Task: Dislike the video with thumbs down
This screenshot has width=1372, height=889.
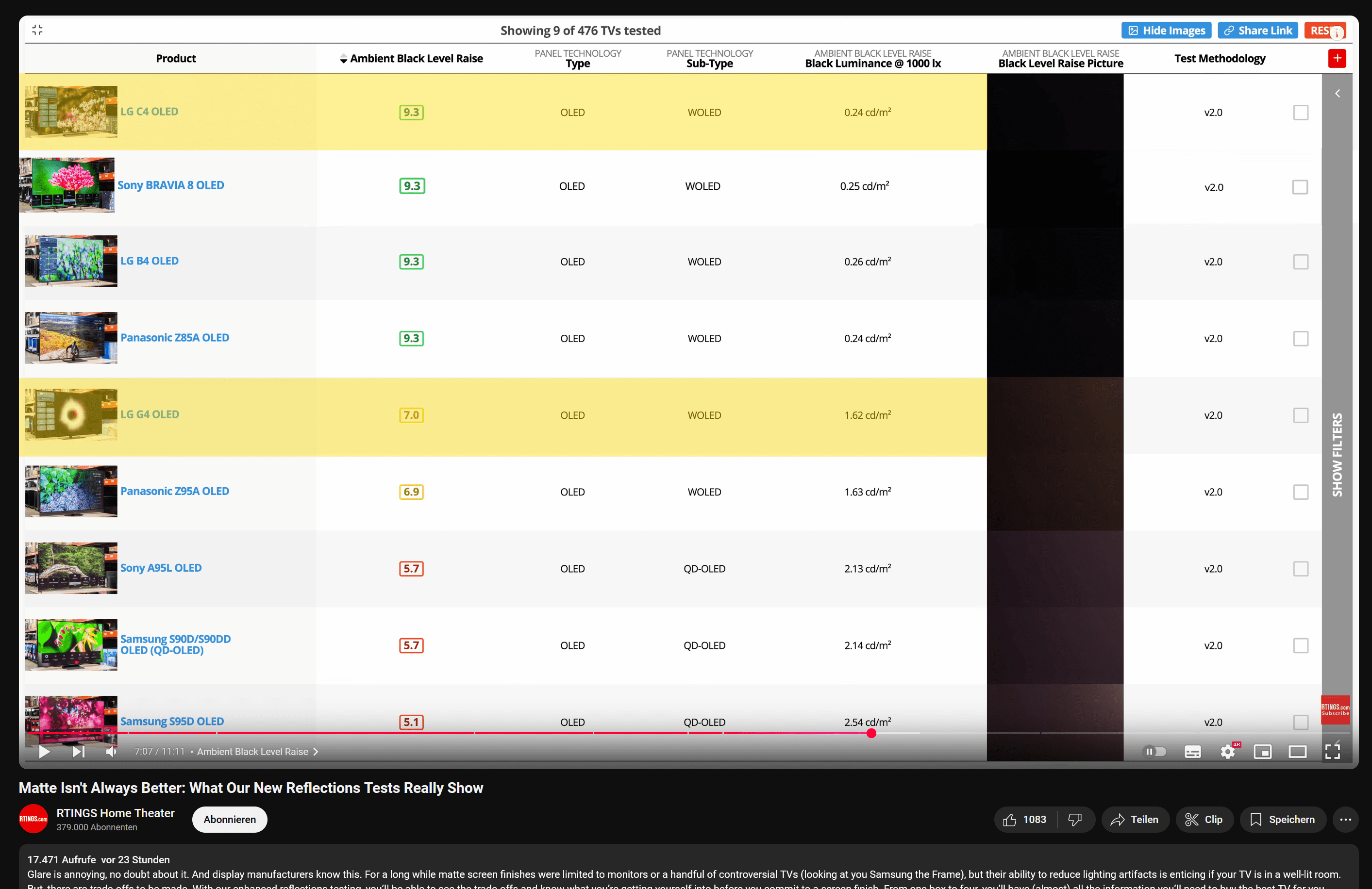Action: click(1075, 819)
